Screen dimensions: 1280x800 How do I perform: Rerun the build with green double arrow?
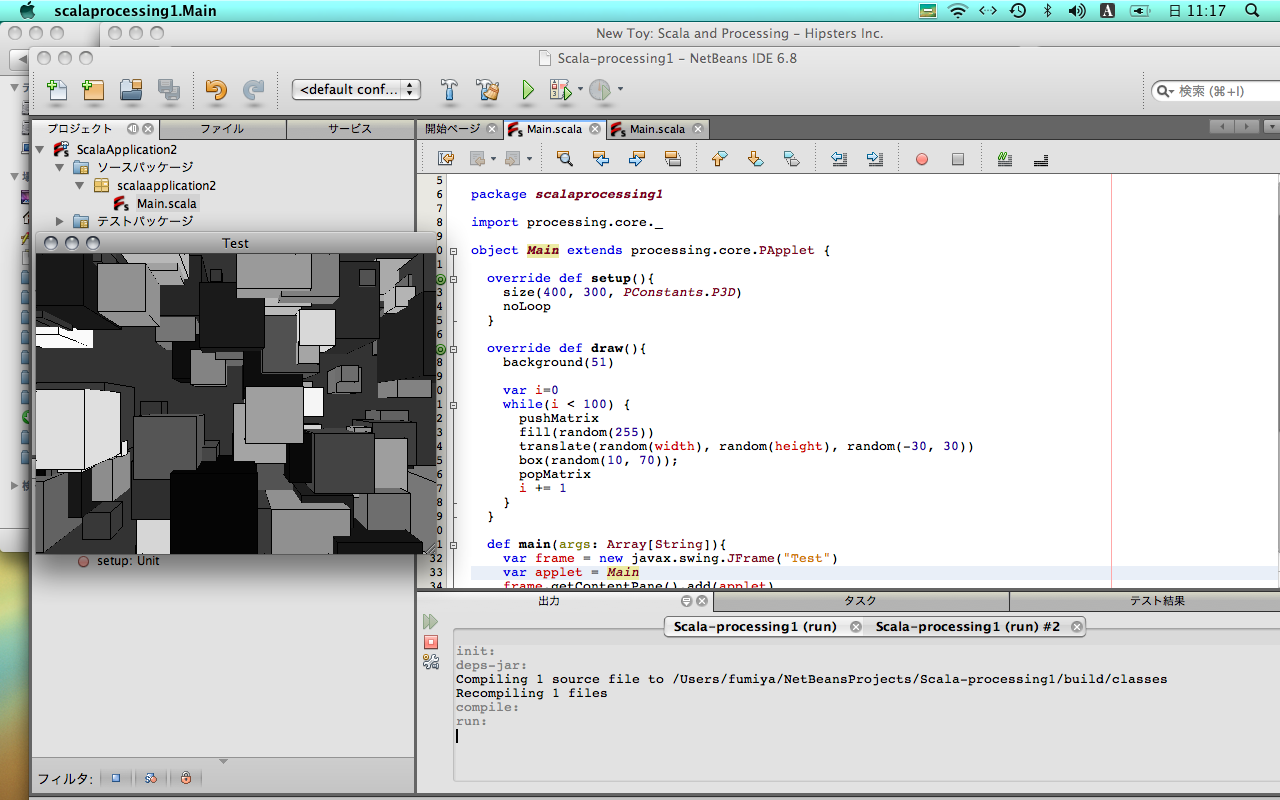click(x=431, y=622)
